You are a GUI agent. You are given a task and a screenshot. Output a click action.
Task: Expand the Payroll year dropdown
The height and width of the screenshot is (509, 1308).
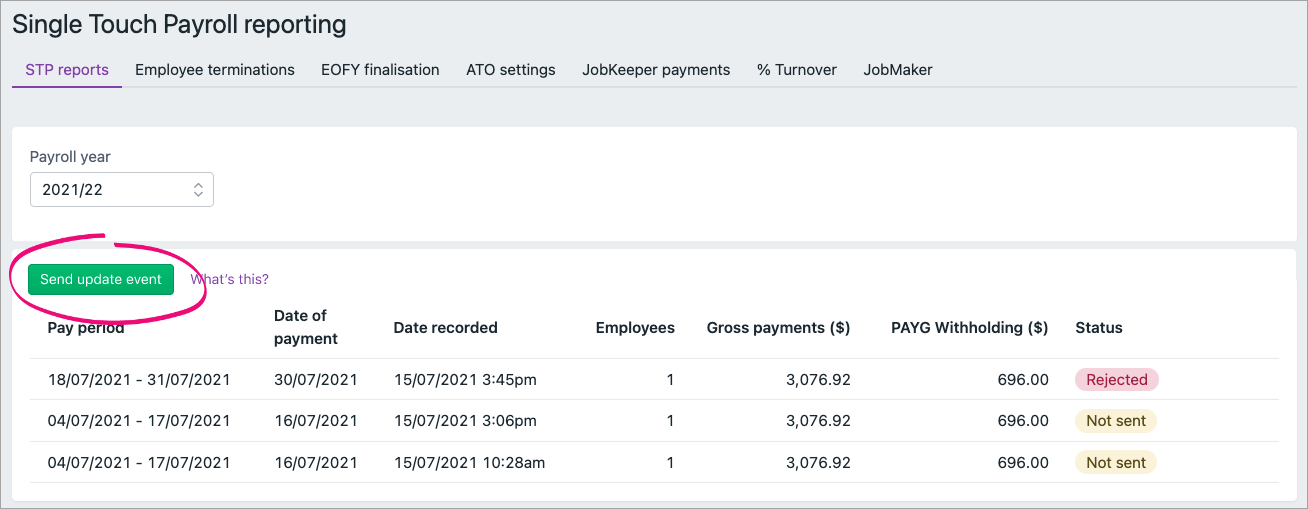[x=122, y=190]
